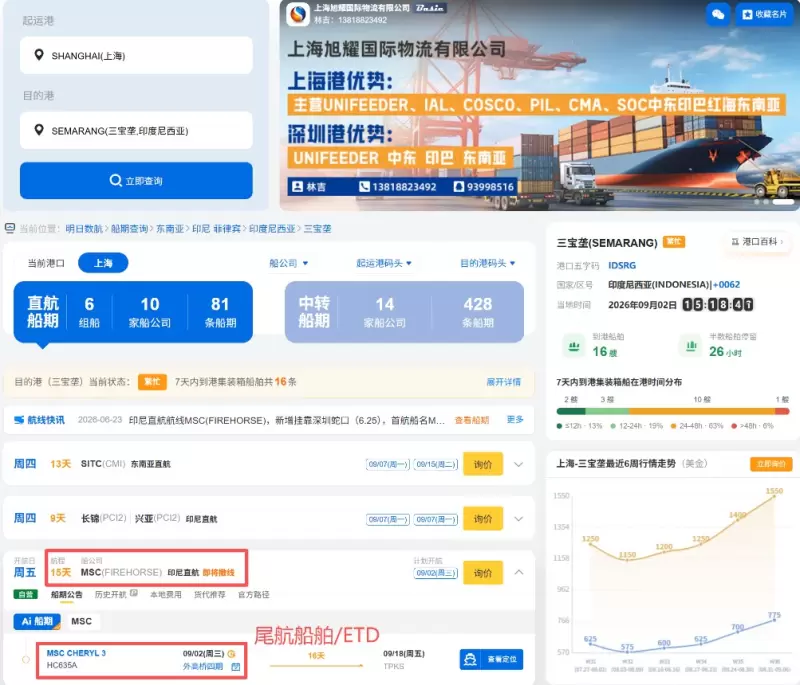Click the contact person icon beside 林吉
The height and width of the screenshot is (685, 800).
297,187
